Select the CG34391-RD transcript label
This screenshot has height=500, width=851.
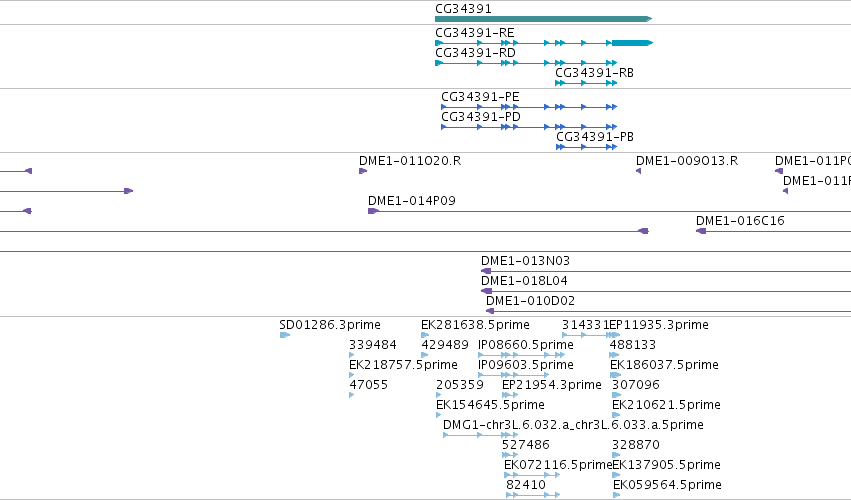475,53
